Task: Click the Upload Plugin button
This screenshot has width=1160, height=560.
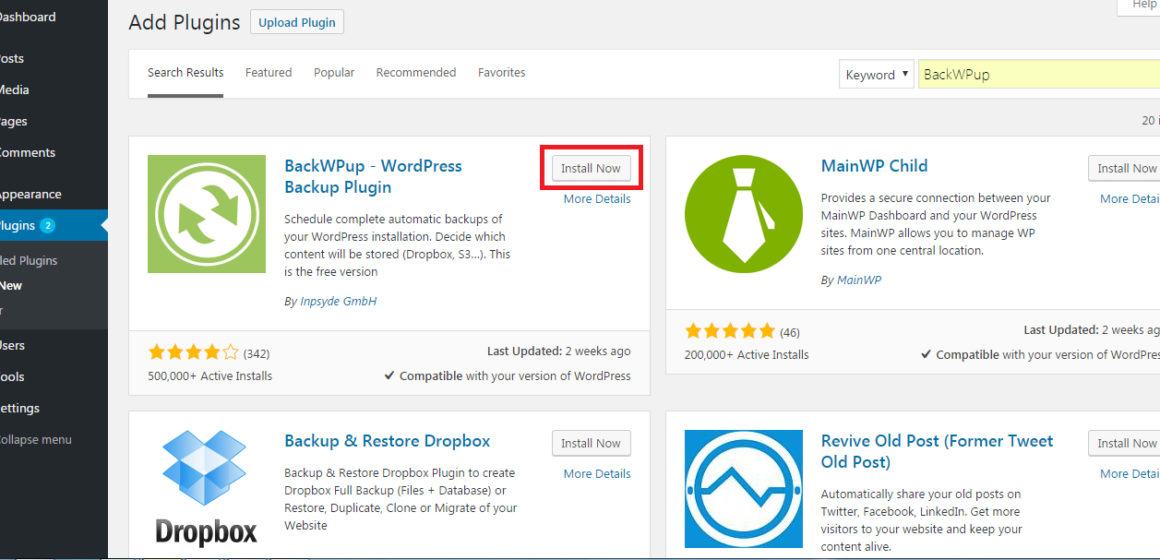Action: tap(297, 22)
